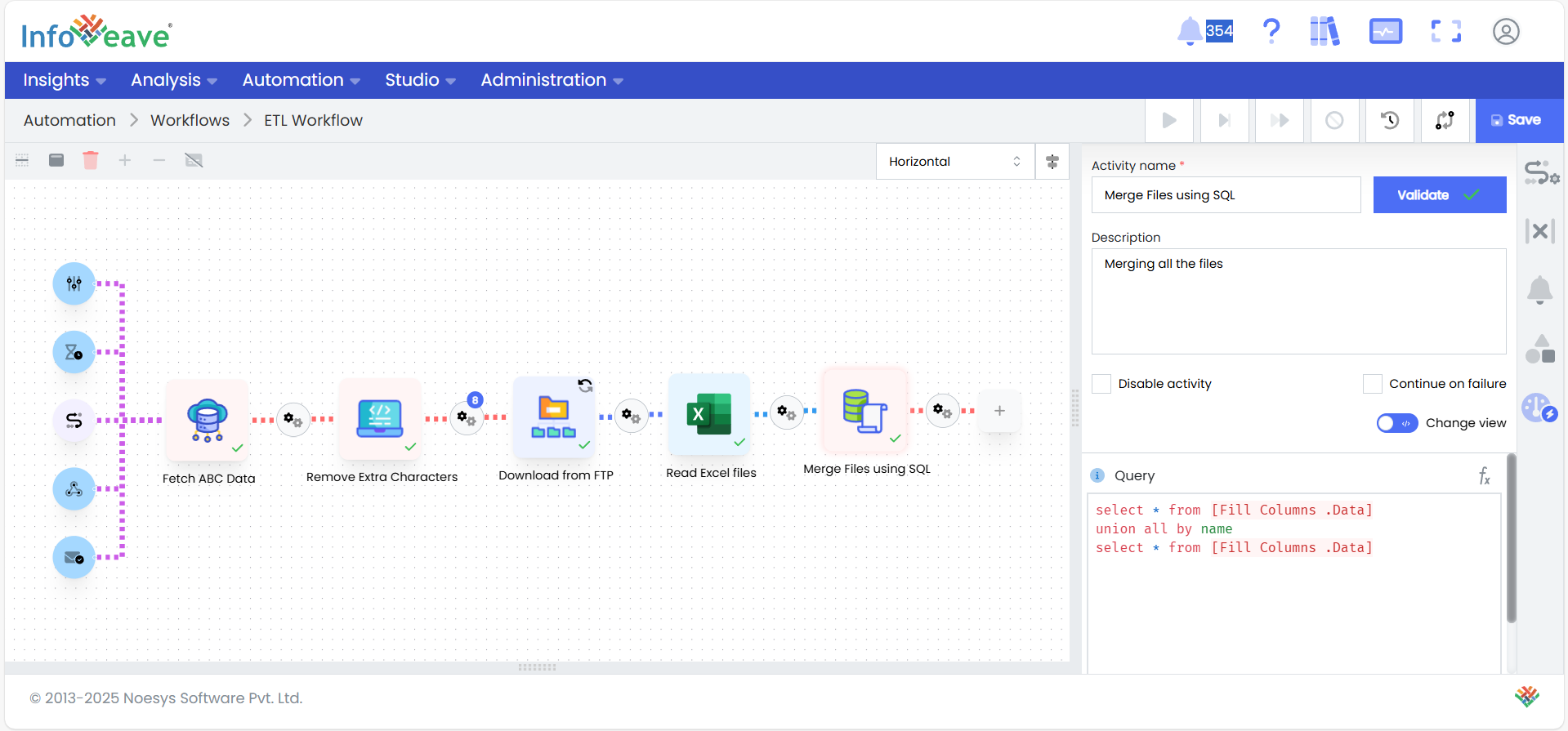1568x731 pixels.
Task: Open the execution history clock icon
Action: (x=1389, y=121)
